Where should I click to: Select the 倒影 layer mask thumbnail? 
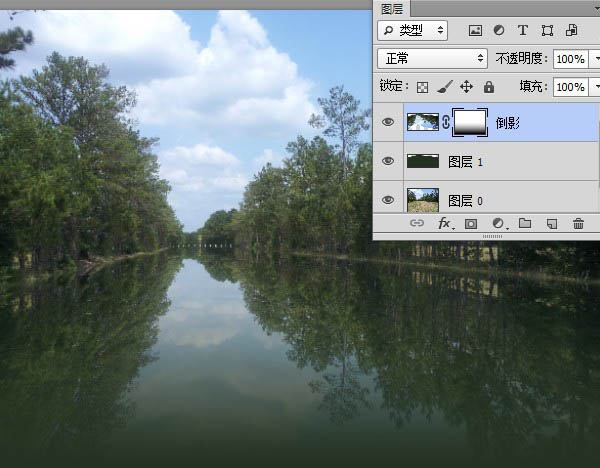pyautogui.click(x=470, y=123)
